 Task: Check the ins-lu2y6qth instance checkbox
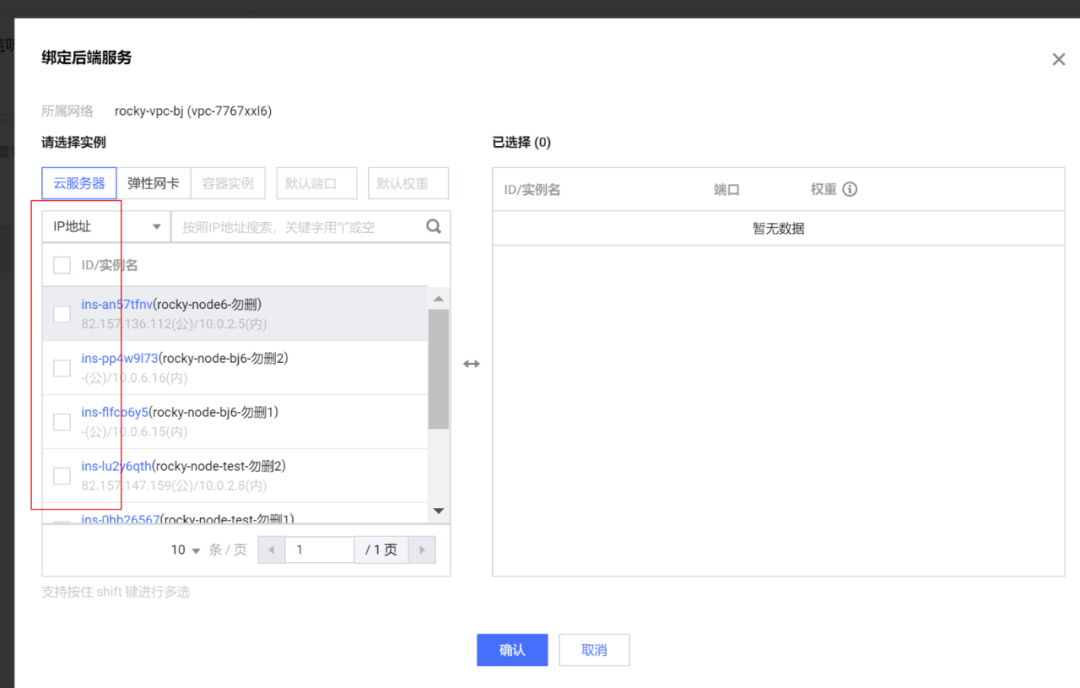62,476
